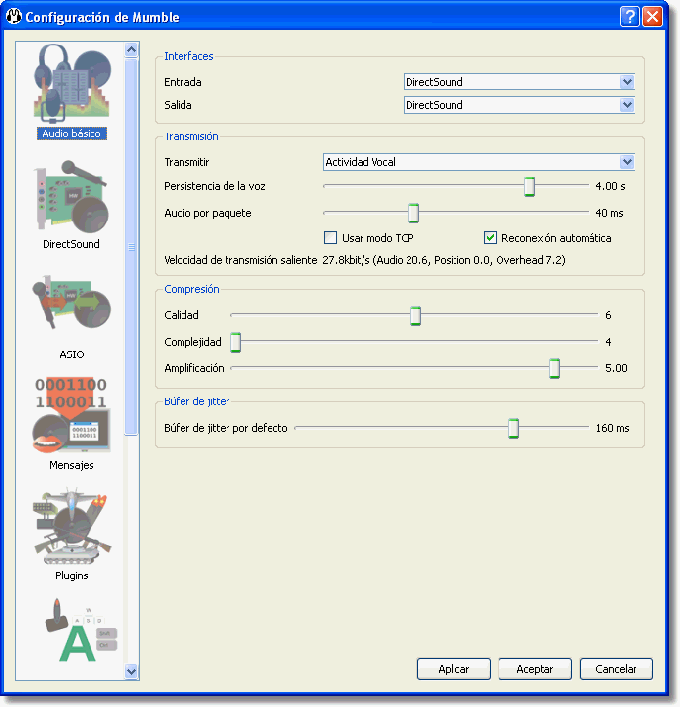
Task: Click the 'Compresión' group heading
Action: (x=192, y=289)
